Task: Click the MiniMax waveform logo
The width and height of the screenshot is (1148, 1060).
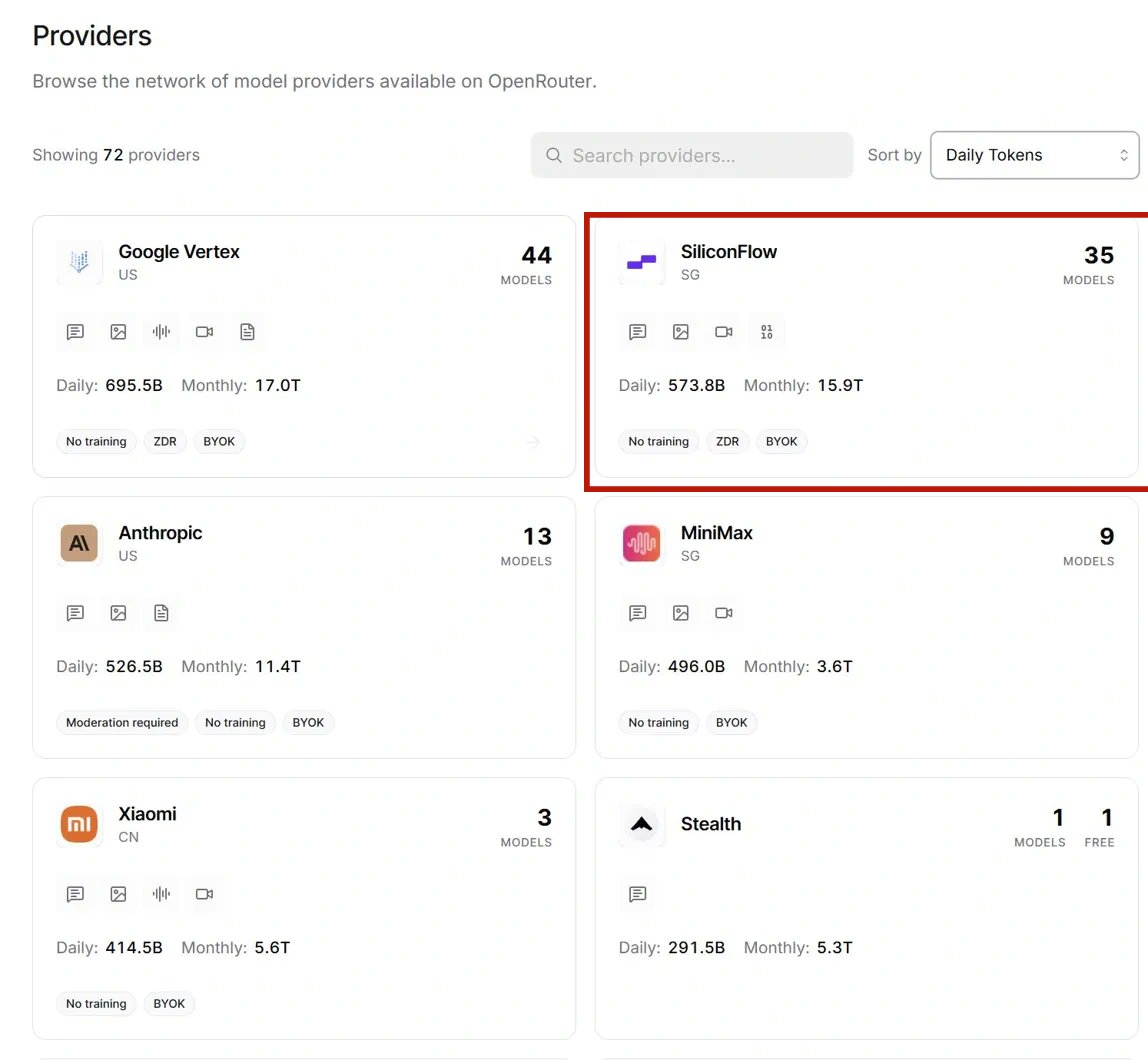Action: (x=641, y=542)
